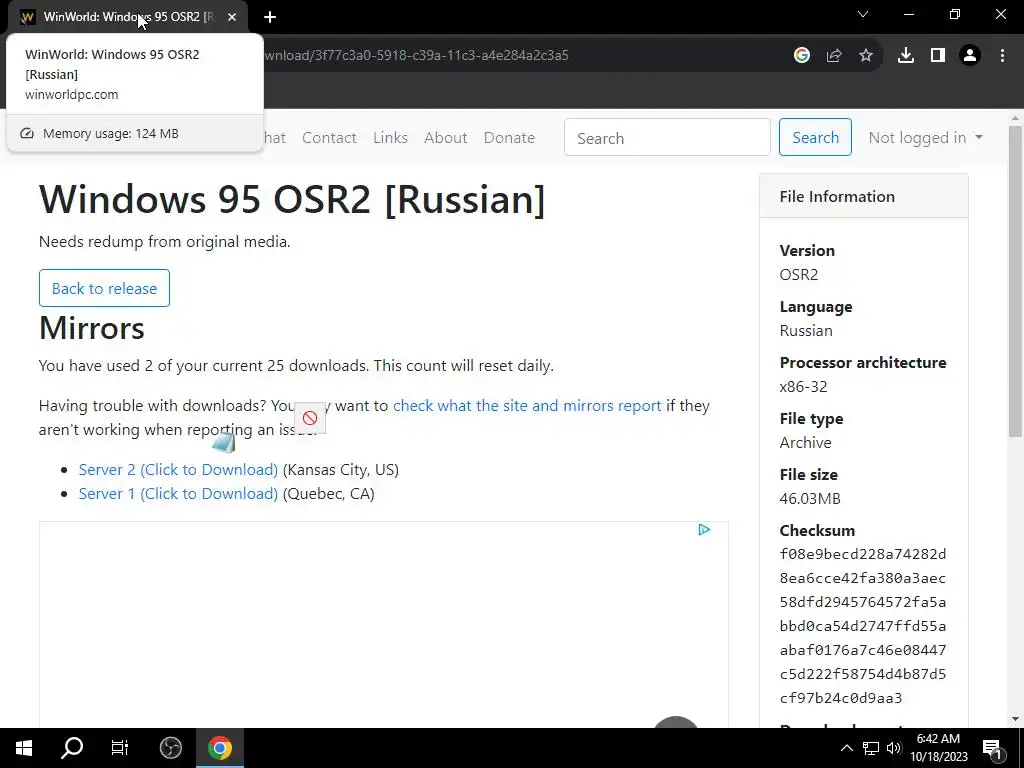This screenshot has width=1024, height=768.
Task: Click the WinWorld favicon in the browser tab
Action: coord(27,17)
